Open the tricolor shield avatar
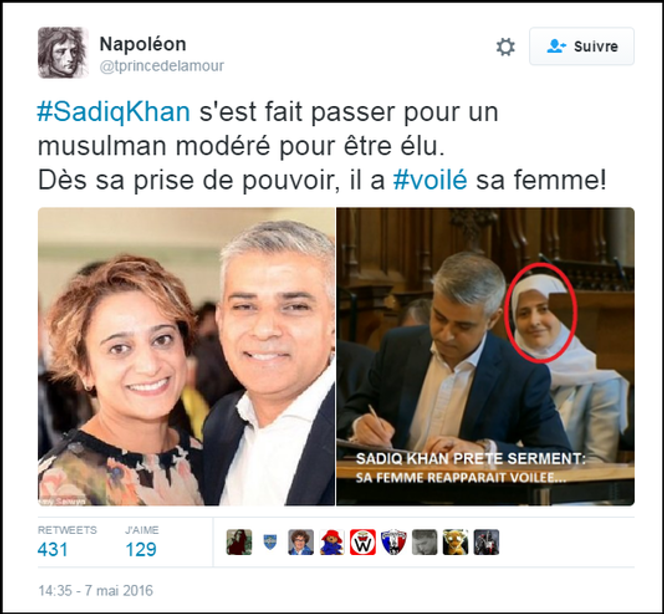Image resolution: width=664 pixels, height=614 pixels. (x=394, y=542)
